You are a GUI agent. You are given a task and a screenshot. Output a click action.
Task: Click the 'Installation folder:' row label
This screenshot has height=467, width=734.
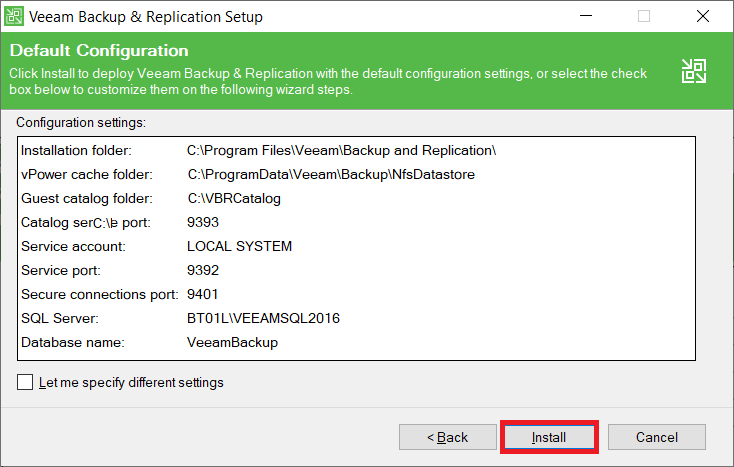coord(76,150)
